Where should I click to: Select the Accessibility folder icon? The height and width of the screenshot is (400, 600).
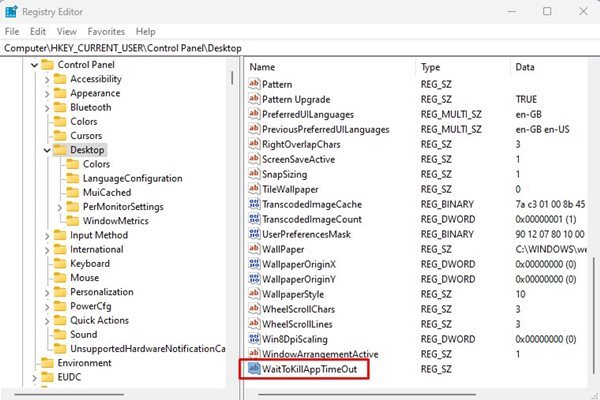pyautogui.click(x=60, y=79)
